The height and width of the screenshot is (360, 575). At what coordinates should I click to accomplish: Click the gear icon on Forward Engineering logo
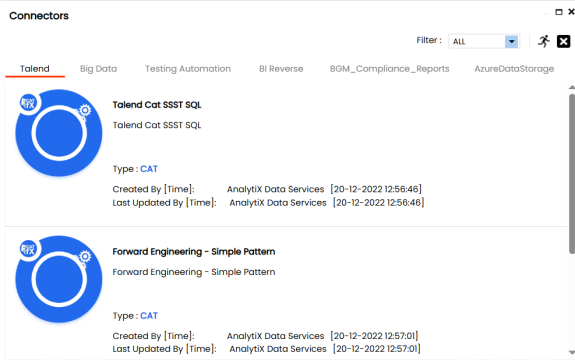point(85,256)
